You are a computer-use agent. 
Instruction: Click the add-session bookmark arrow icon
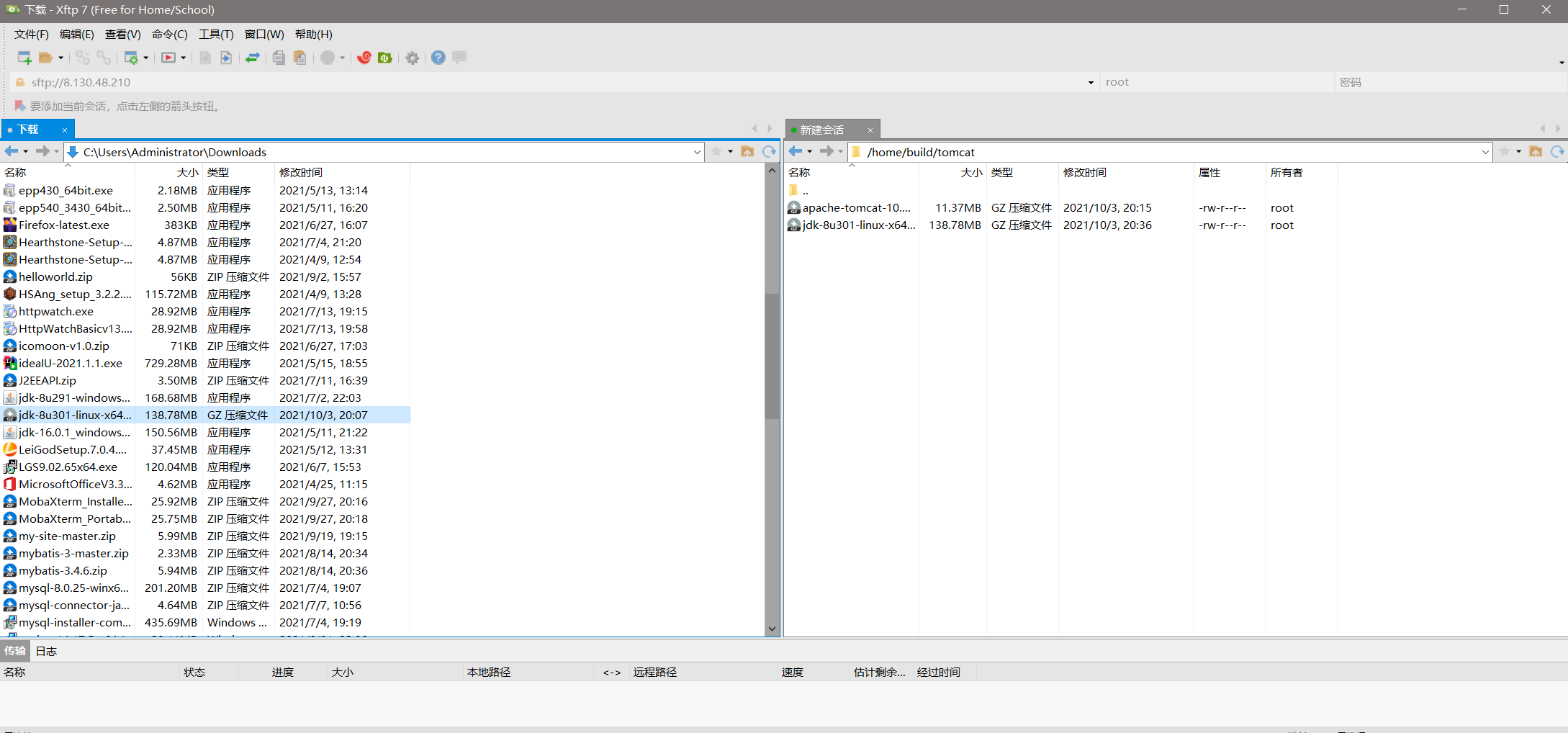20,107
